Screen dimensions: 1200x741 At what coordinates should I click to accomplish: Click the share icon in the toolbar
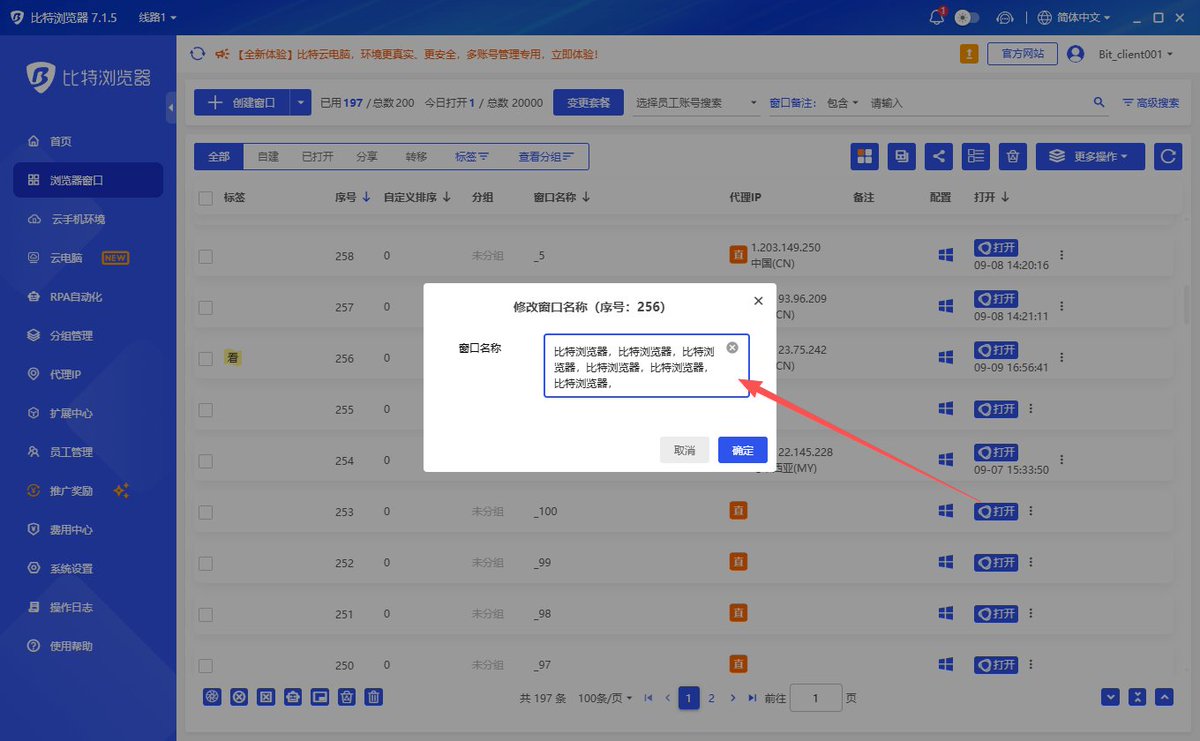pyautogui.click(x=939, y=156)
